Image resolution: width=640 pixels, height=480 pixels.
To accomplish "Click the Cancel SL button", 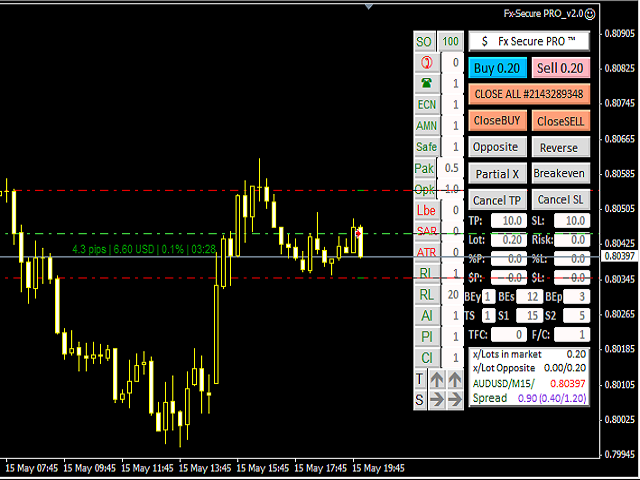I will click(560, 200).
